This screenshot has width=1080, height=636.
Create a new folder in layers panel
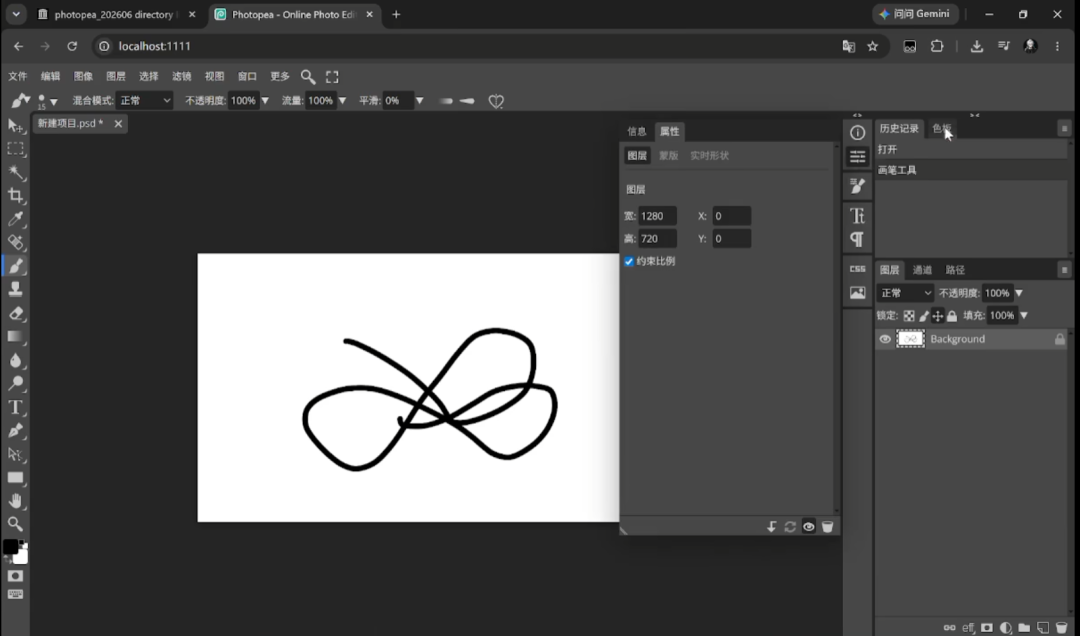pos(1024,628)
